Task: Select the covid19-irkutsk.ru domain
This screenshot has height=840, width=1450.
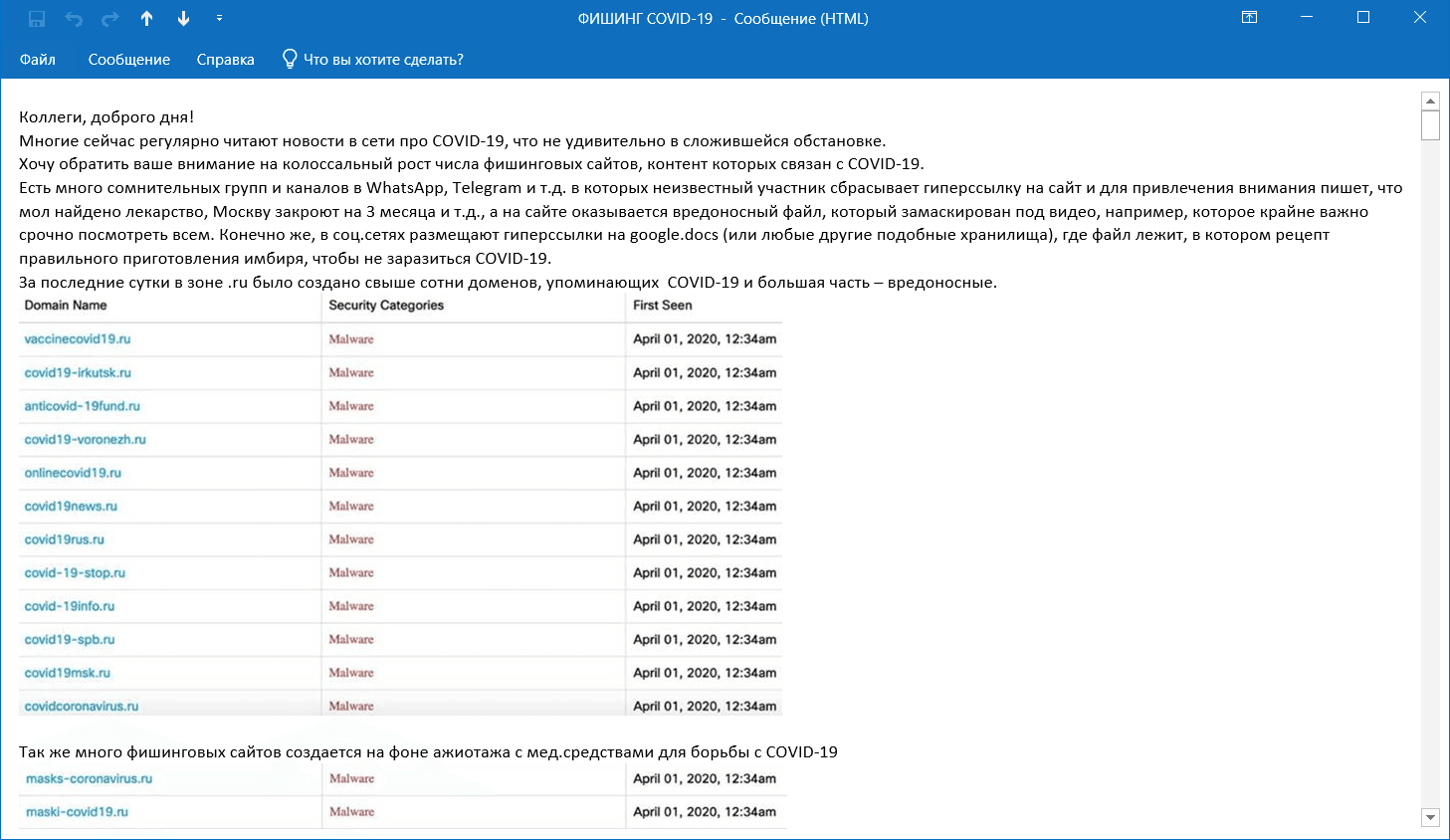Action: (78, 373)
